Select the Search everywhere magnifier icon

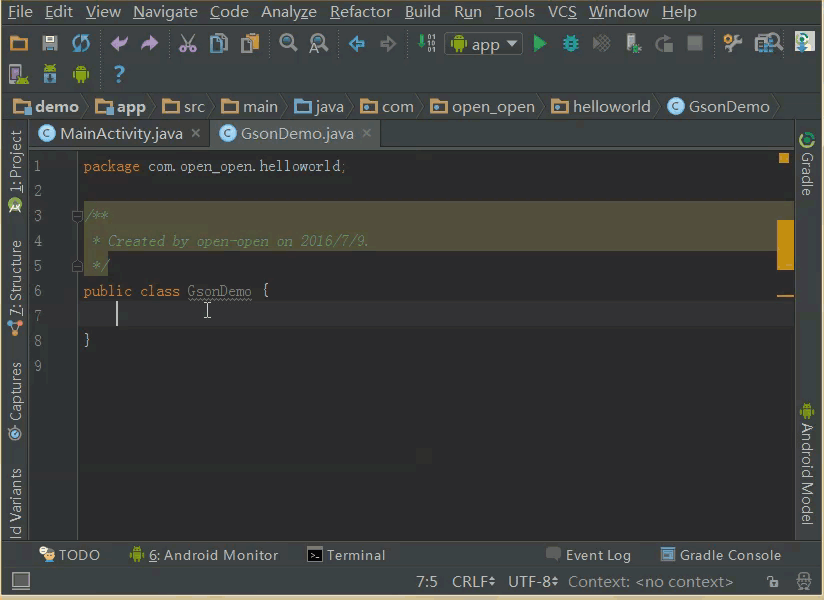point(287,42)
